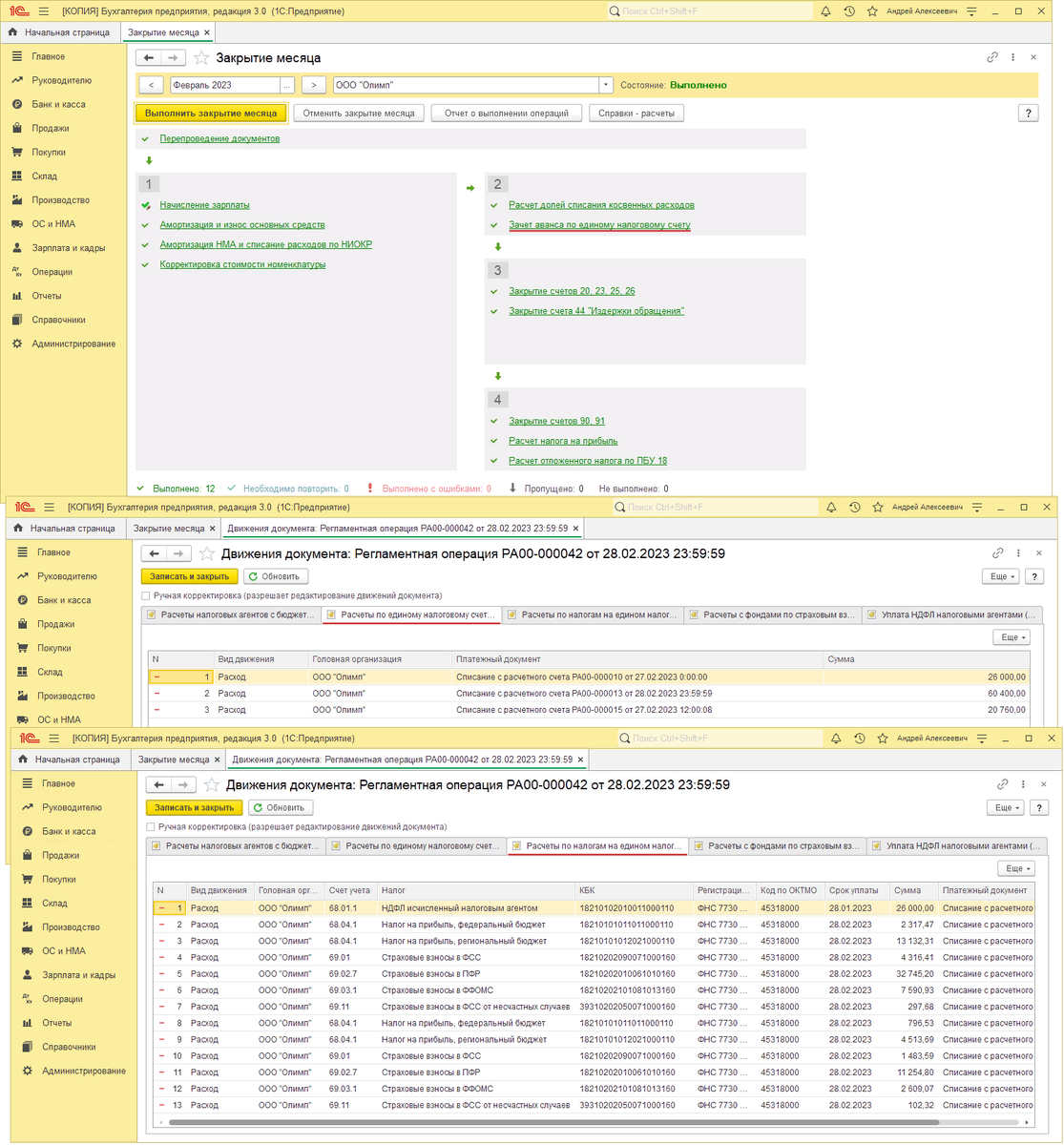Open Отчеты section in top window sidebar
Screen dimensions: 1064x1145
[x=46, y=295]
